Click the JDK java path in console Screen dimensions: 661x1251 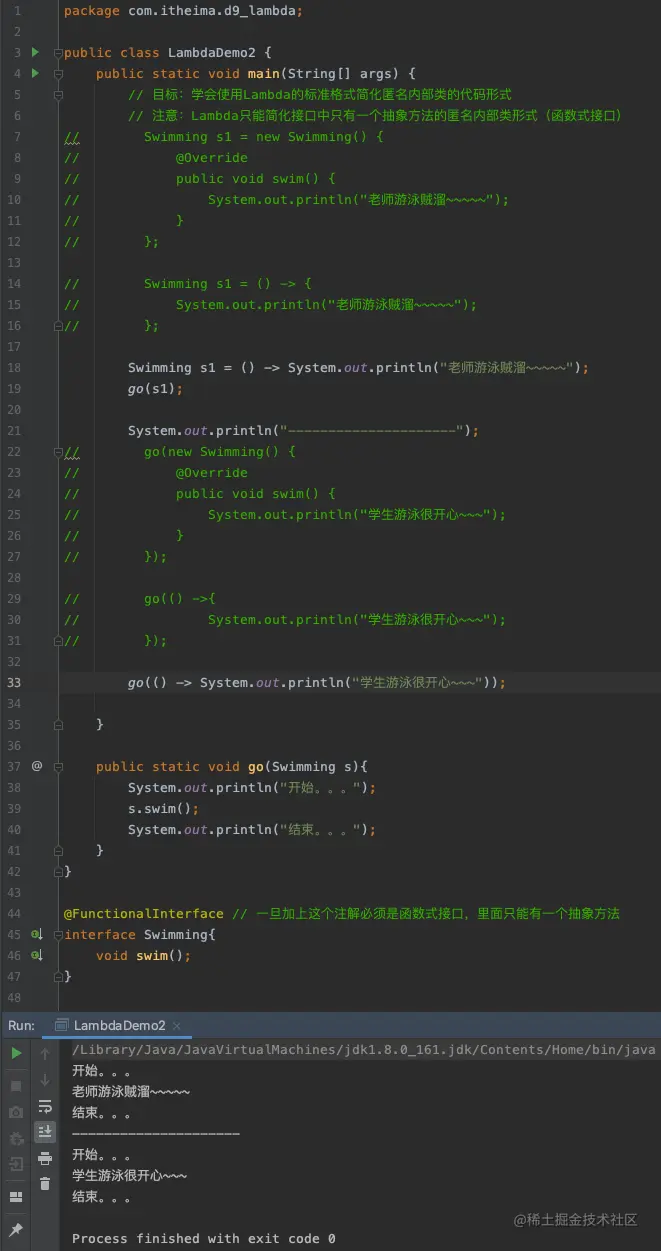[364, 1049]
